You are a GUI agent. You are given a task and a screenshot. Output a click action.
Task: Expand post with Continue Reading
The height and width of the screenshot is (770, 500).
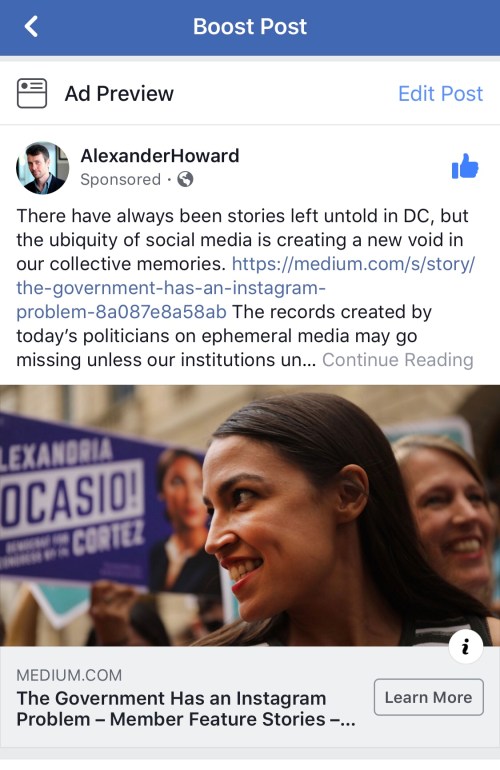point(397,360)
